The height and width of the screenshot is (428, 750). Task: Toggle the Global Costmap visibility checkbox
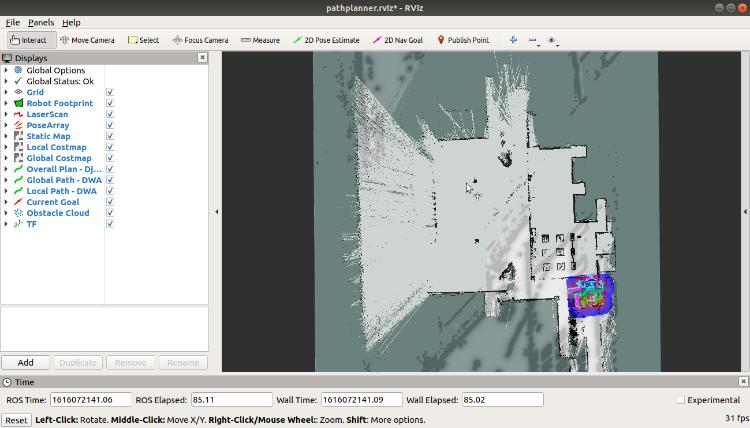[x=110, y=158]
